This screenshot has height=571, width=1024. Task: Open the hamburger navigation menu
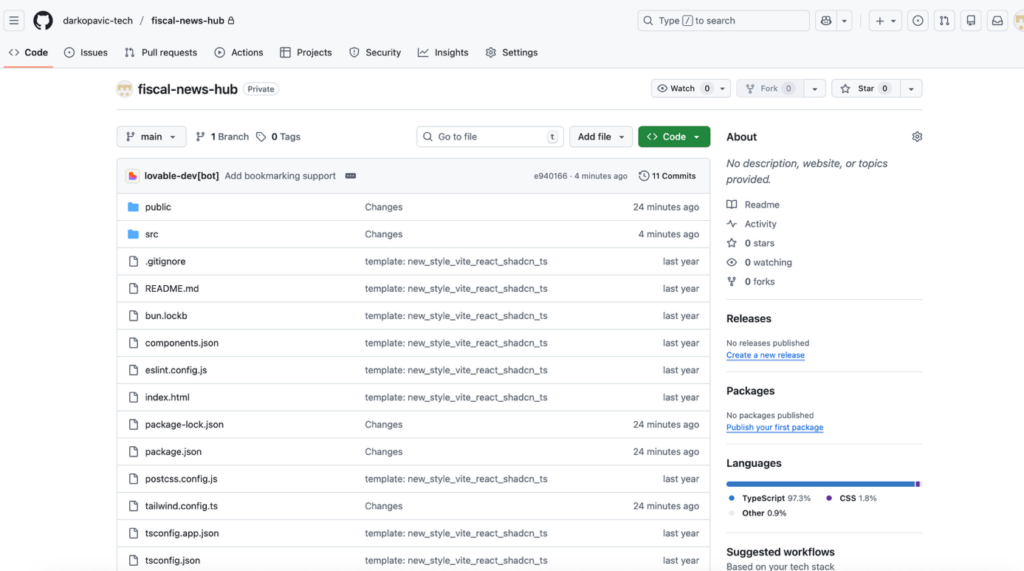(x=14, y=20)
